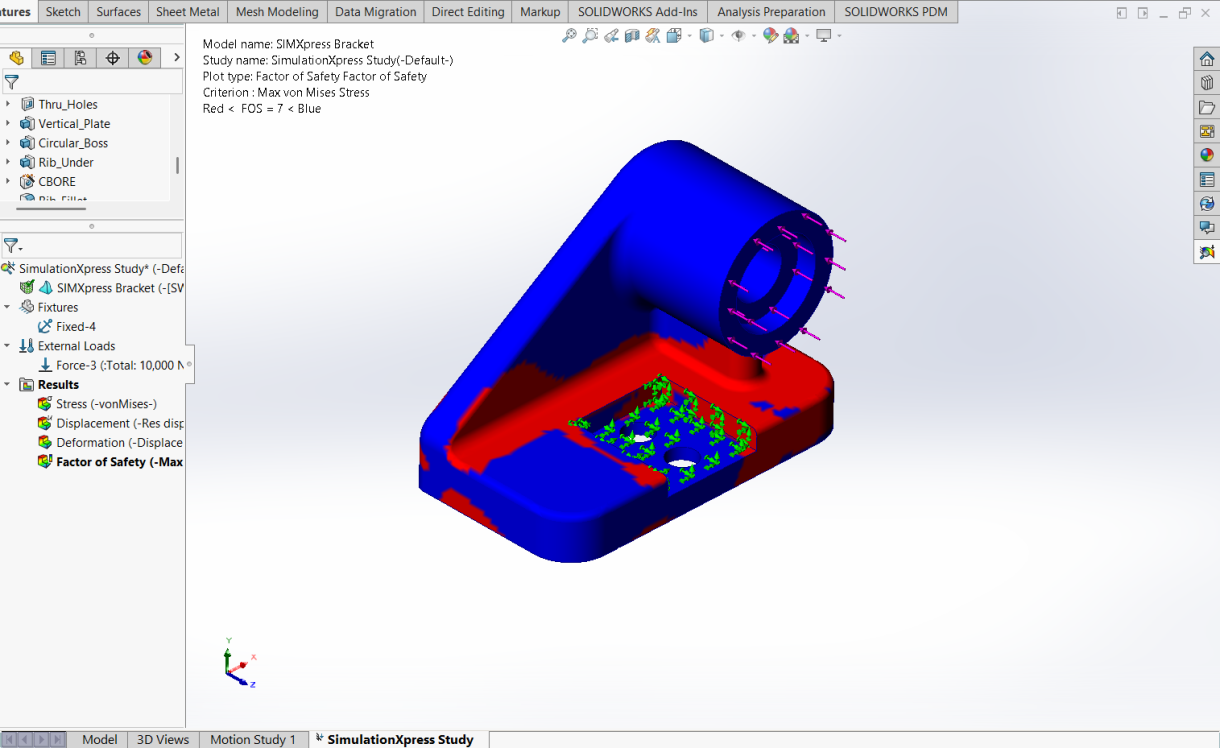Select the Zoom to Fit tool
Screen dimensions: 1220x748
[x=568, y=34]
